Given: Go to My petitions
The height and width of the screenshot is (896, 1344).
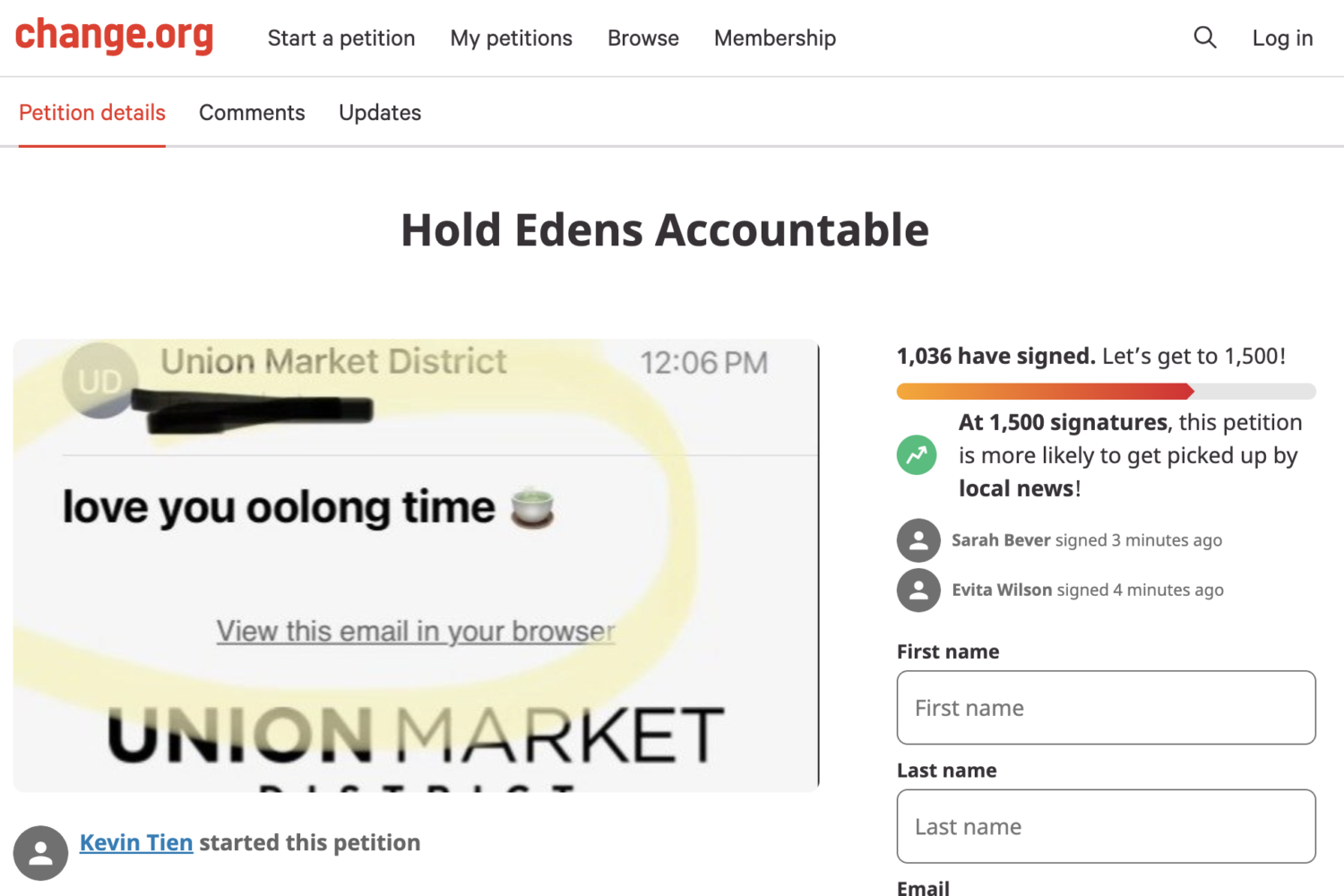Looking at the screenshot, I should 511,39.
